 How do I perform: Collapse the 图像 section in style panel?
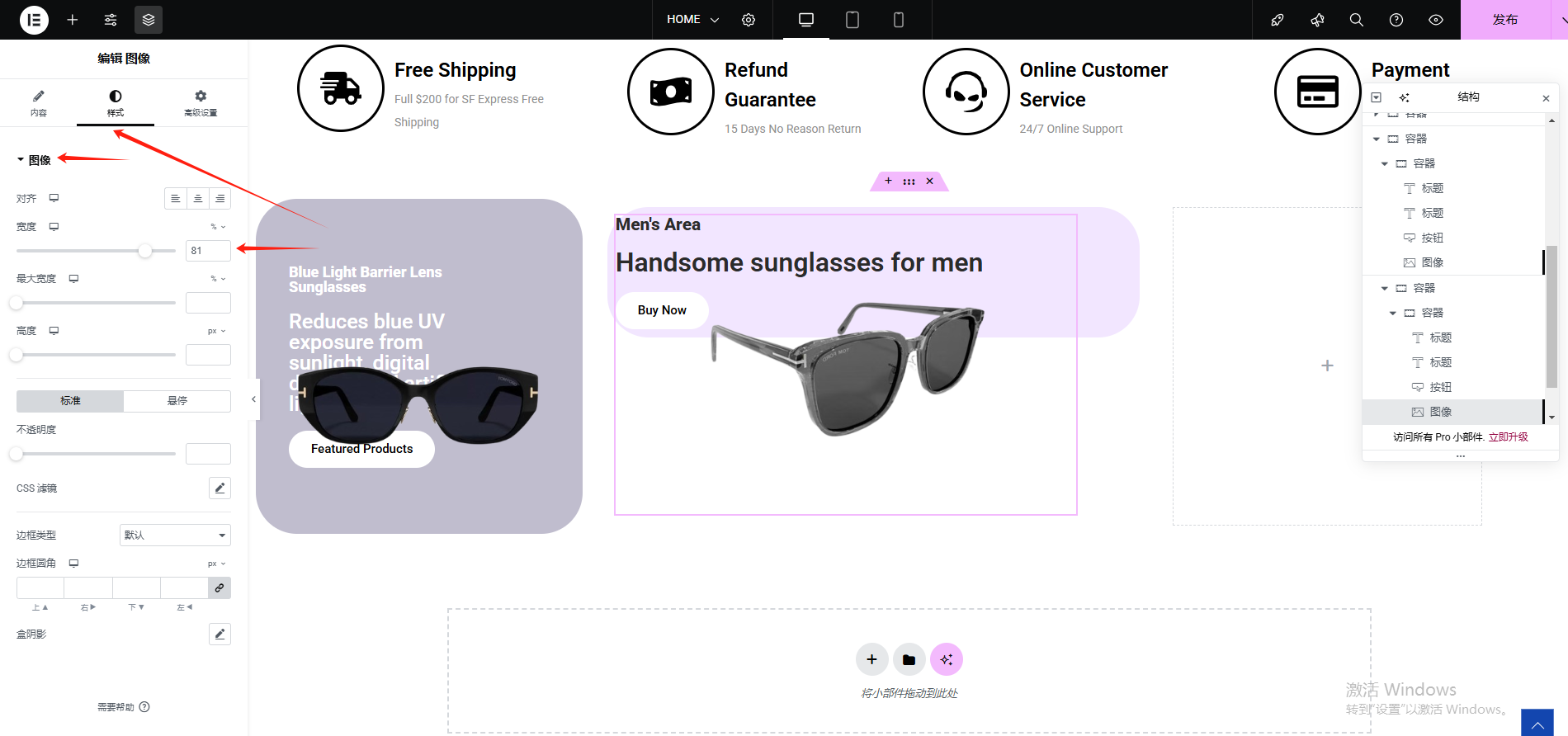click(34, 160)
